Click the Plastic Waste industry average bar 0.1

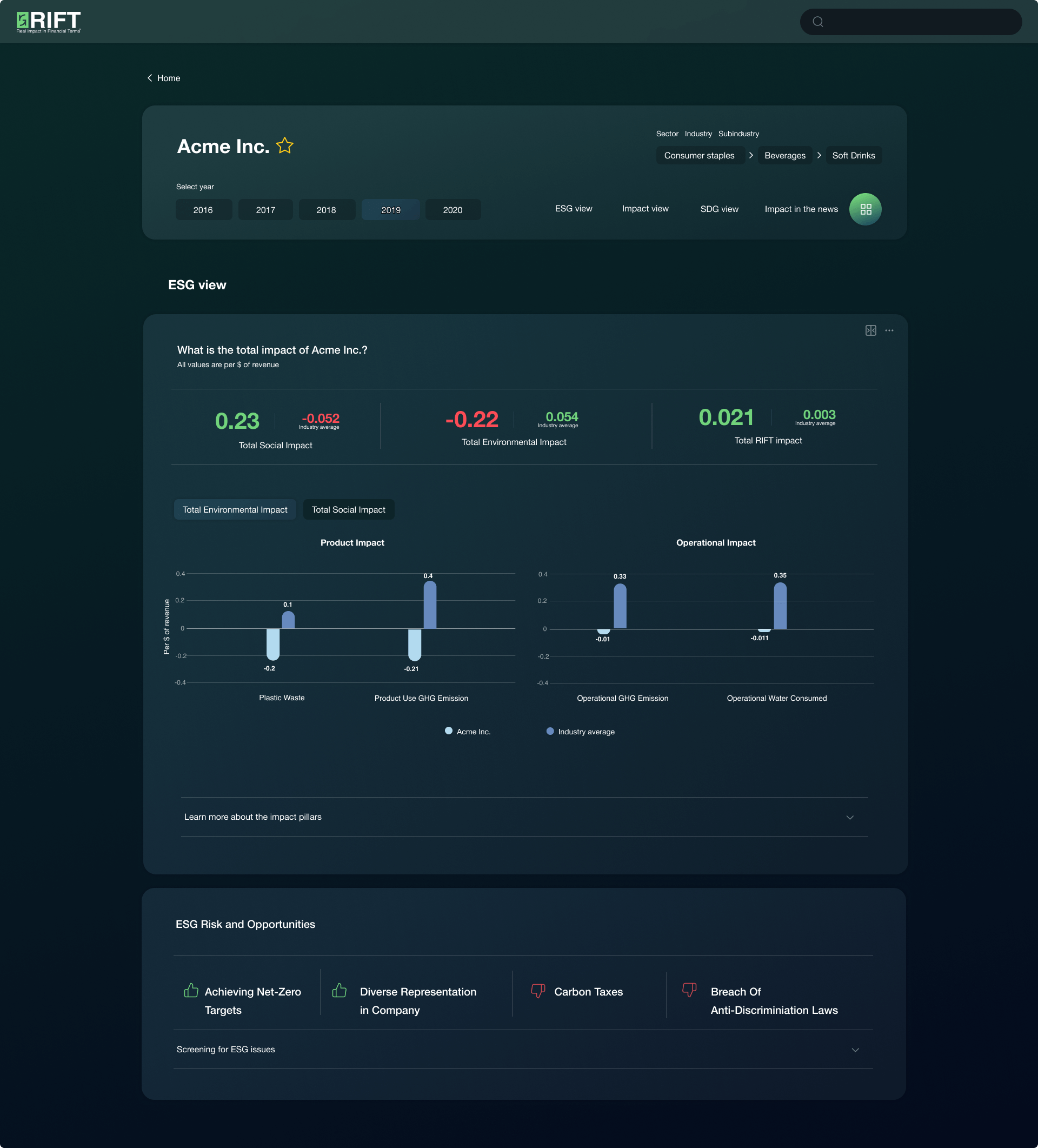coord(288,620)
